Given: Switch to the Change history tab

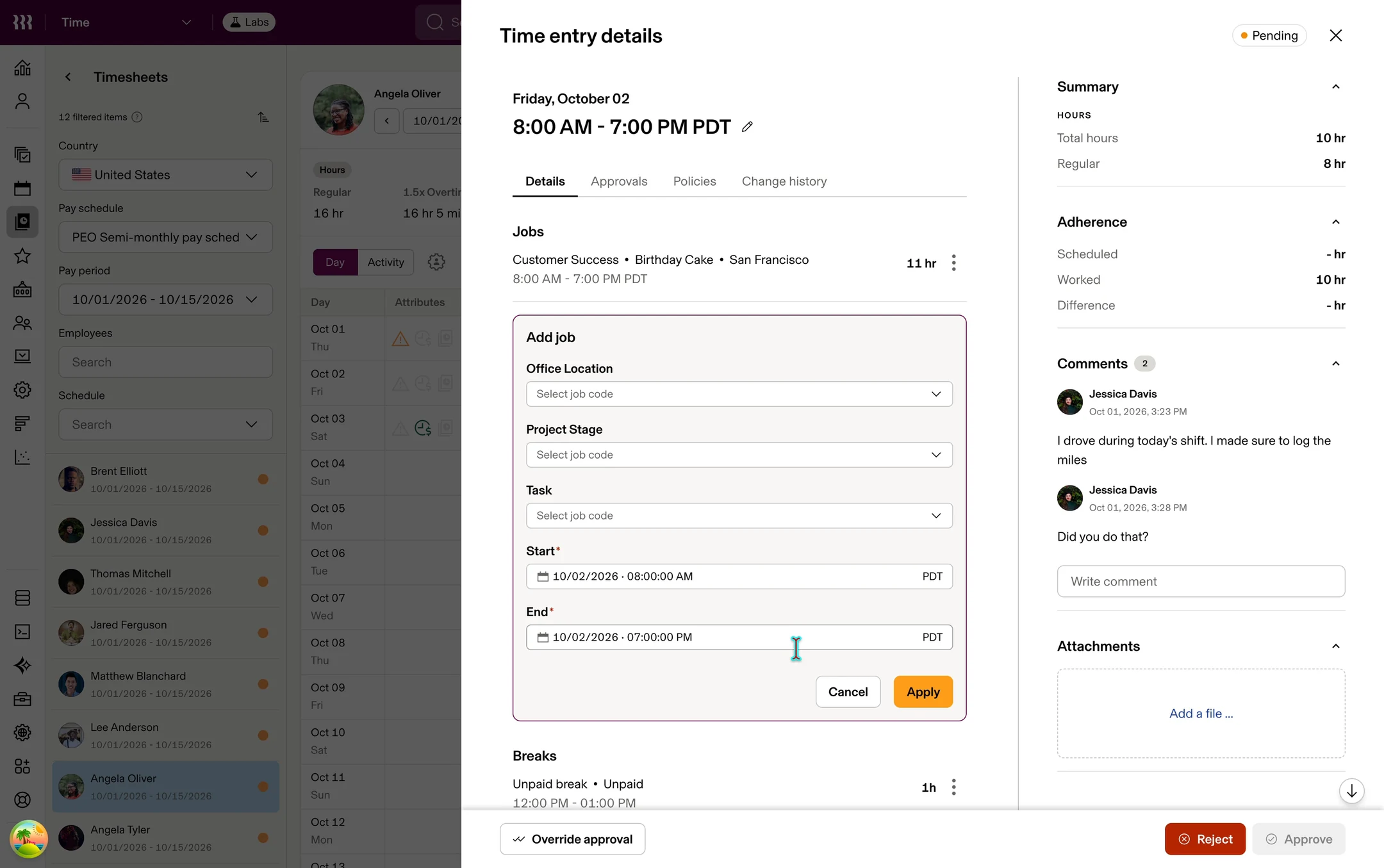Looking at the screenshot, I should pos(784,181).
